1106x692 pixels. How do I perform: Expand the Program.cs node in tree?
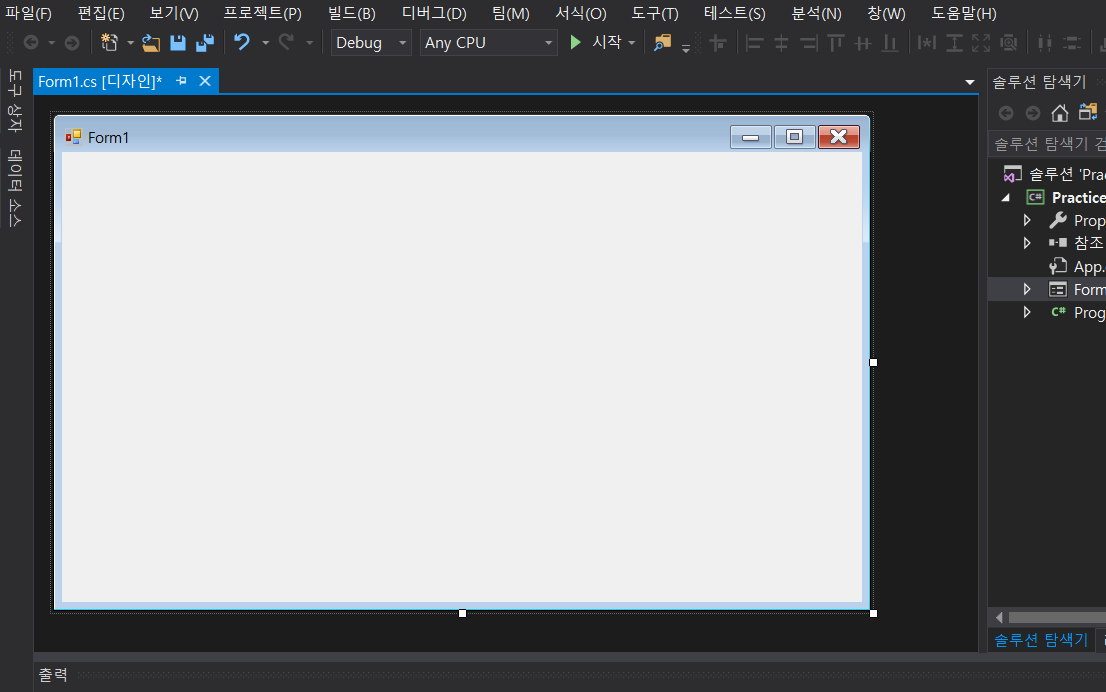(1027, 312)
